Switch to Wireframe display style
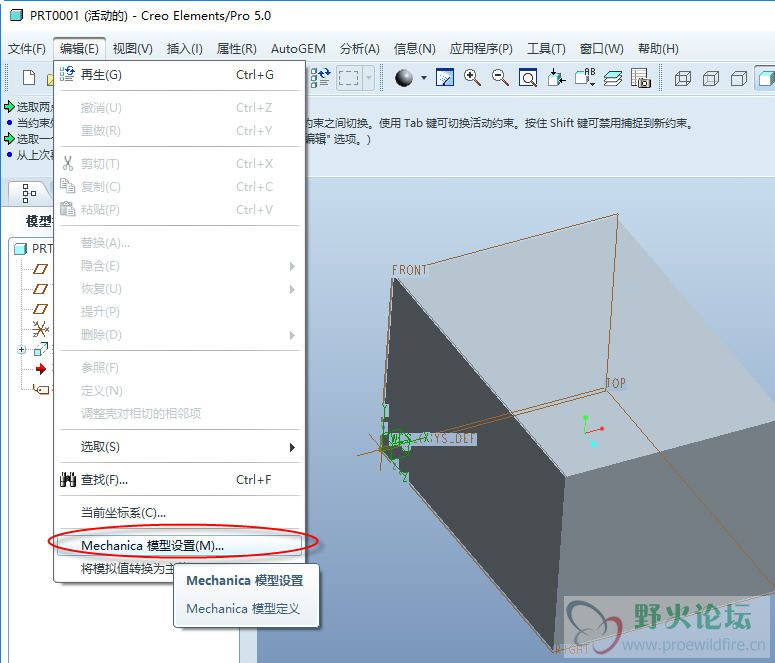 (683, 78)
